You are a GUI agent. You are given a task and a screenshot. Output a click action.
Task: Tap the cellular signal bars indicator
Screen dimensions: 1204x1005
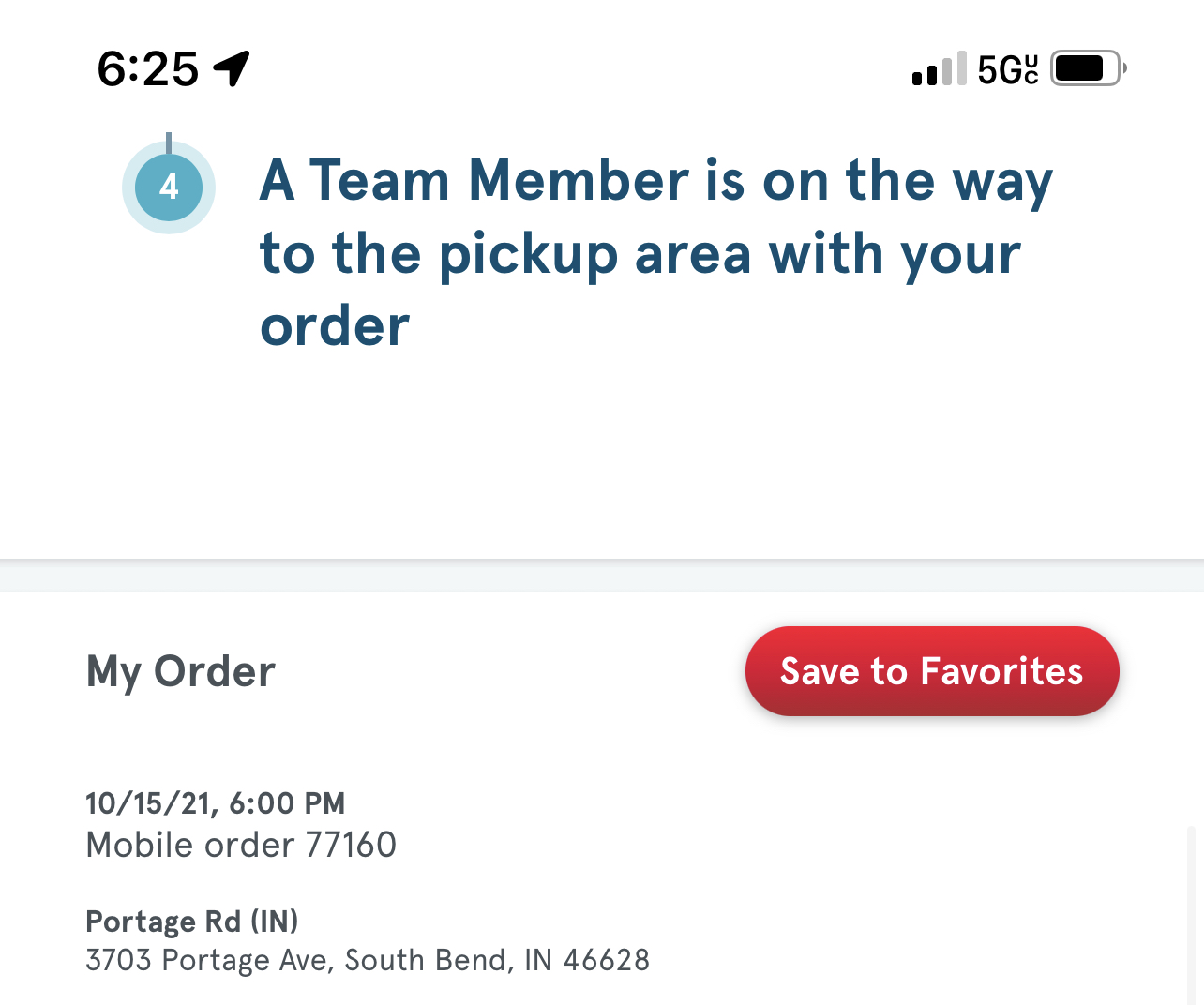click(939, 70)
